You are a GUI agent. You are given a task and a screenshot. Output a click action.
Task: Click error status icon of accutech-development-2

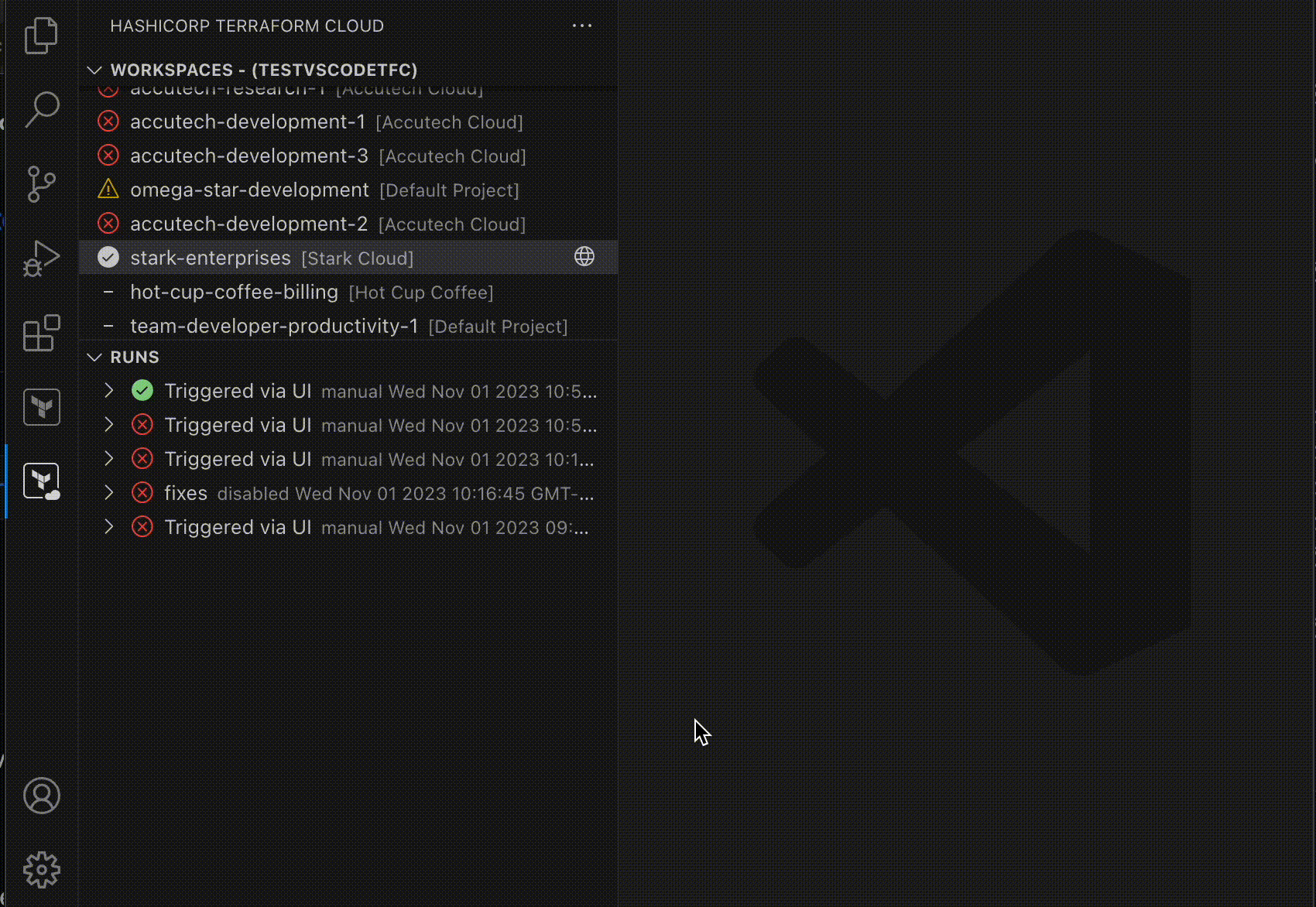coord(108,224)
